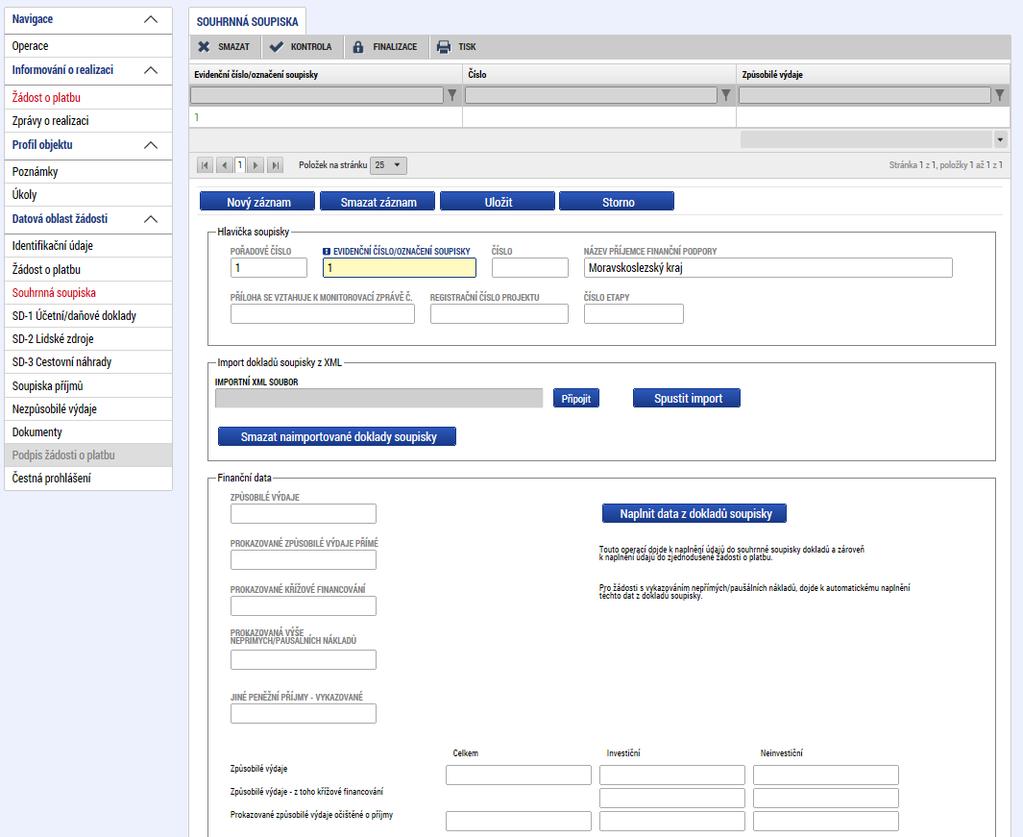The width and height of the screenshot is (1023, 837).
Task: Focus the Název příjemce finanční podpory field
Action: [768, 267]
